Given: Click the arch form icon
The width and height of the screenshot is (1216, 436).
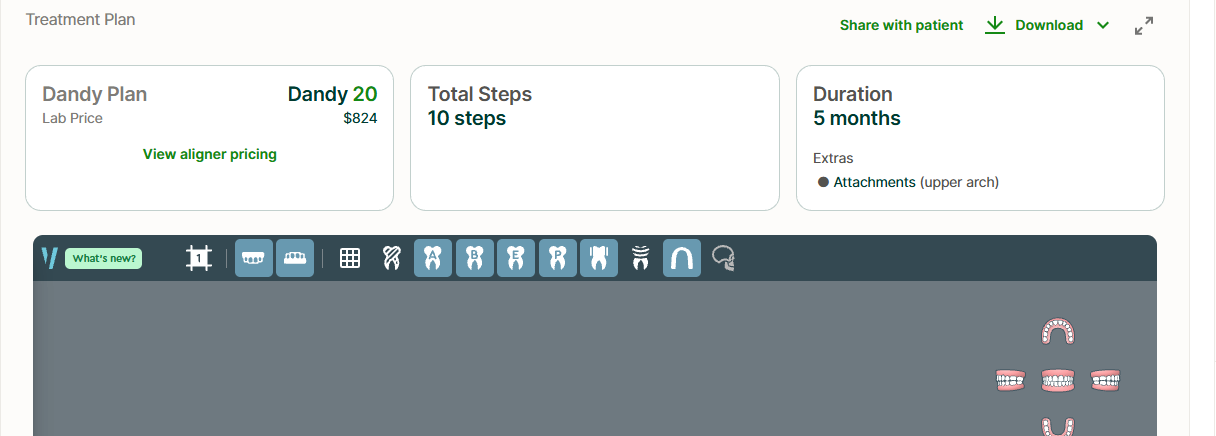Looking at the screenshot, I should click(682, 258).
